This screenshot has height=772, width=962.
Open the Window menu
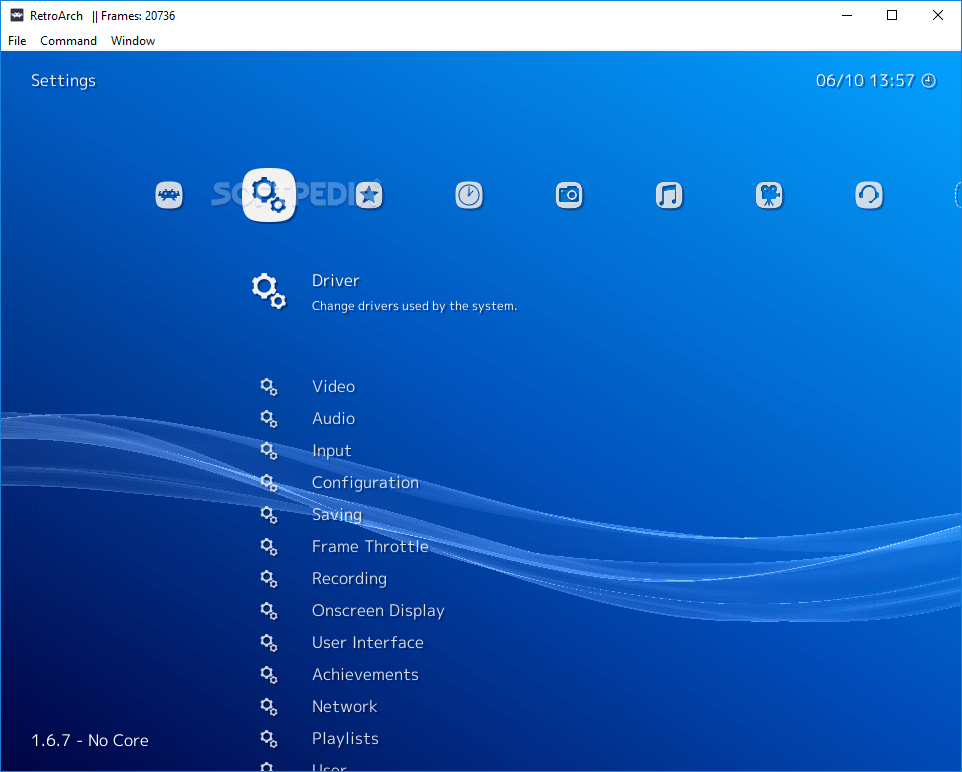tap(133, 41)
